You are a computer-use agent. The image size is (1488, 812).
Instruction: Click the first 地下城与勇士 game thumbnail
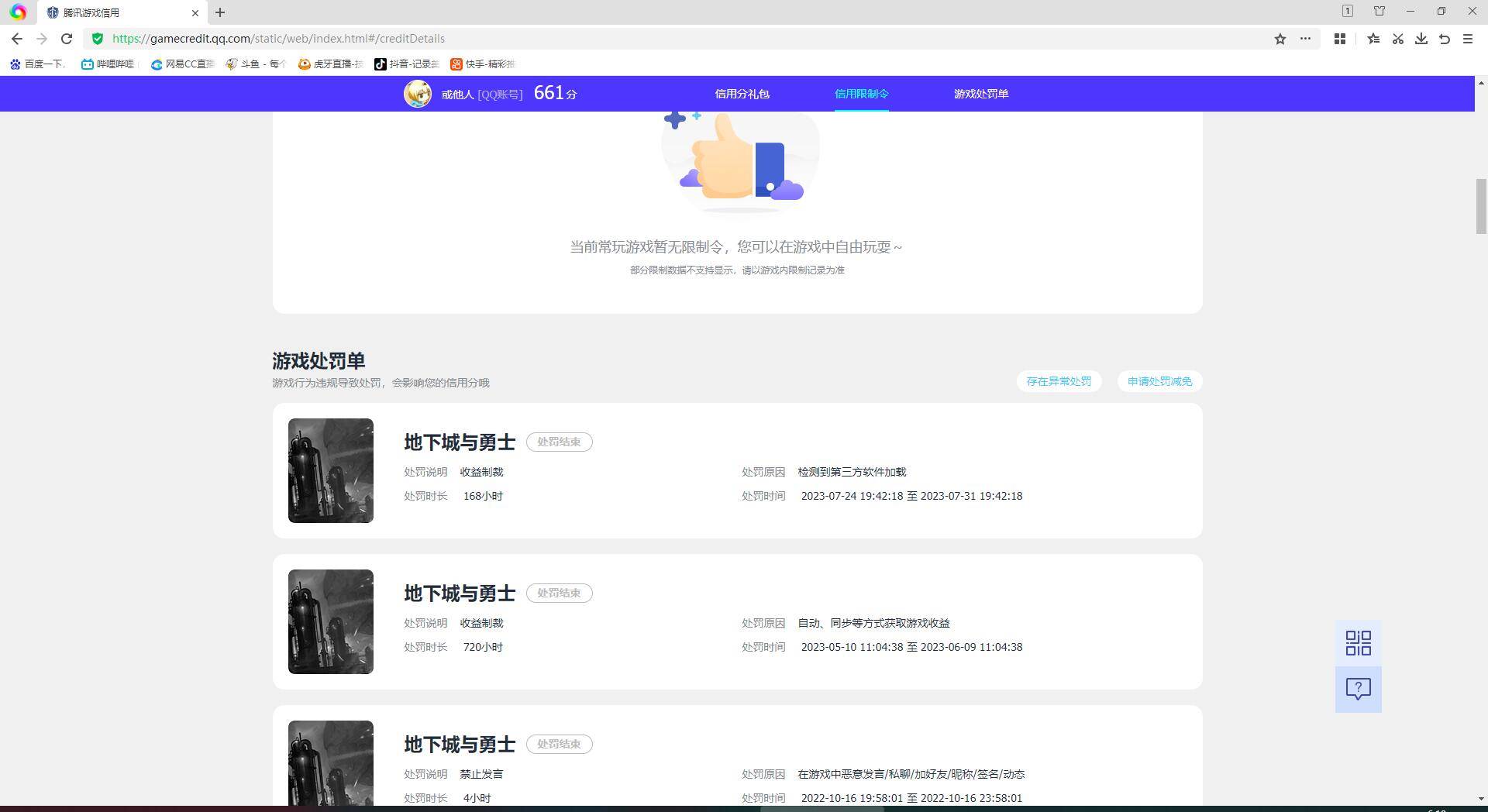coord(331,470)
